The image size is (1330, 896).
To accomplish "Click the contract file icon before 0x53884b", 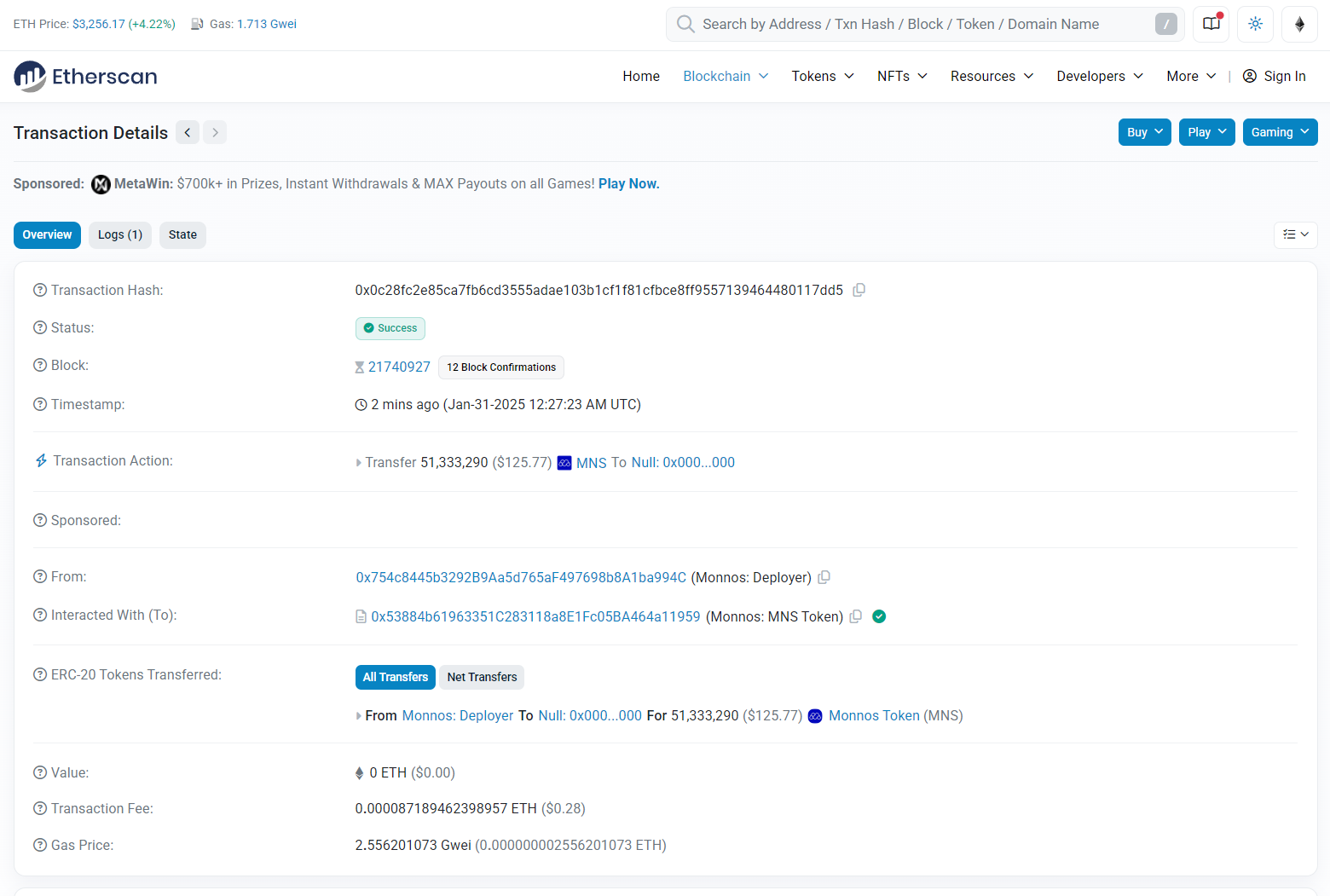I will click(361, 616).
